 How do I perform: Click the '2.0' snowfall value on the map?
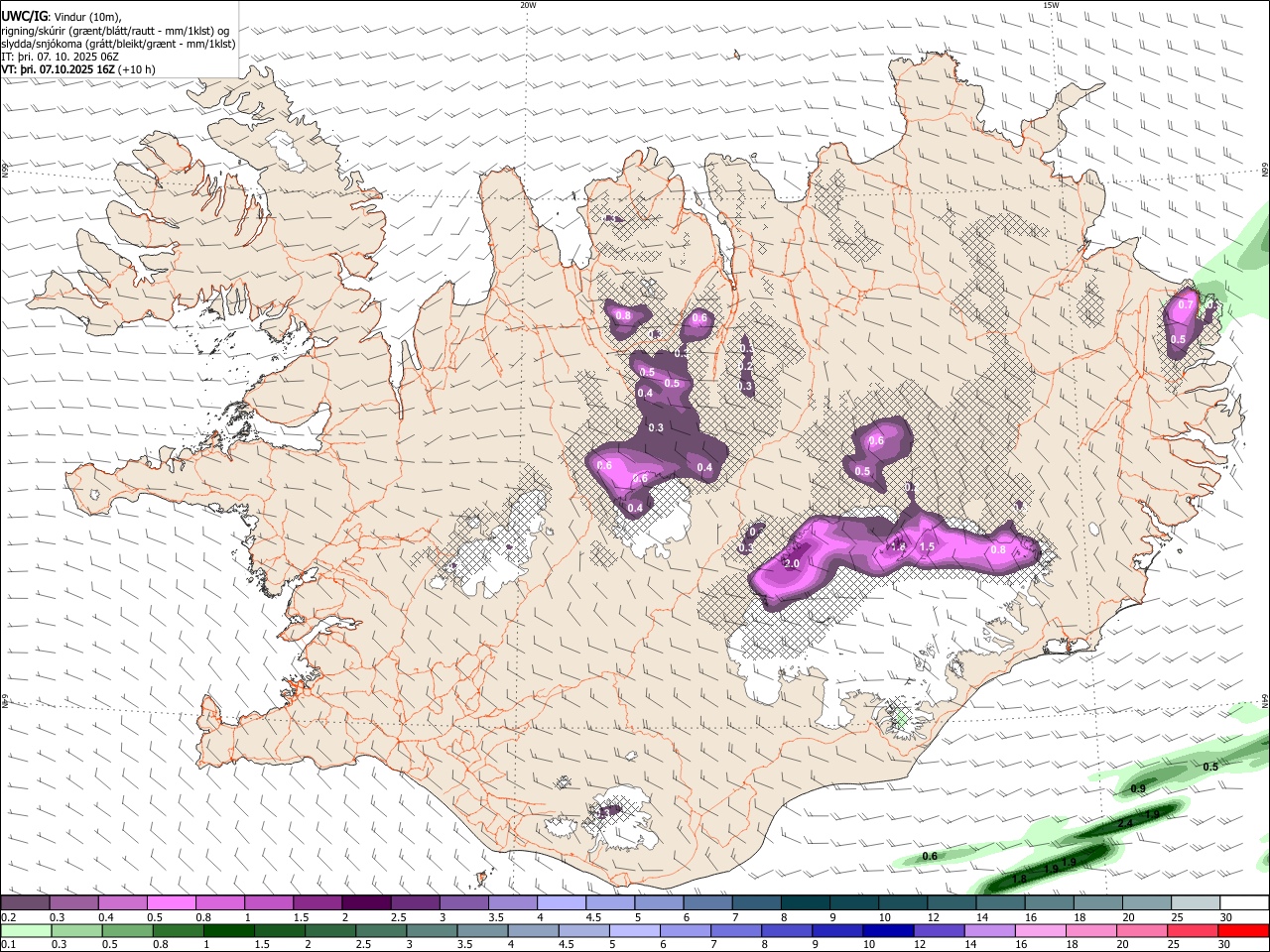(792, 563)
